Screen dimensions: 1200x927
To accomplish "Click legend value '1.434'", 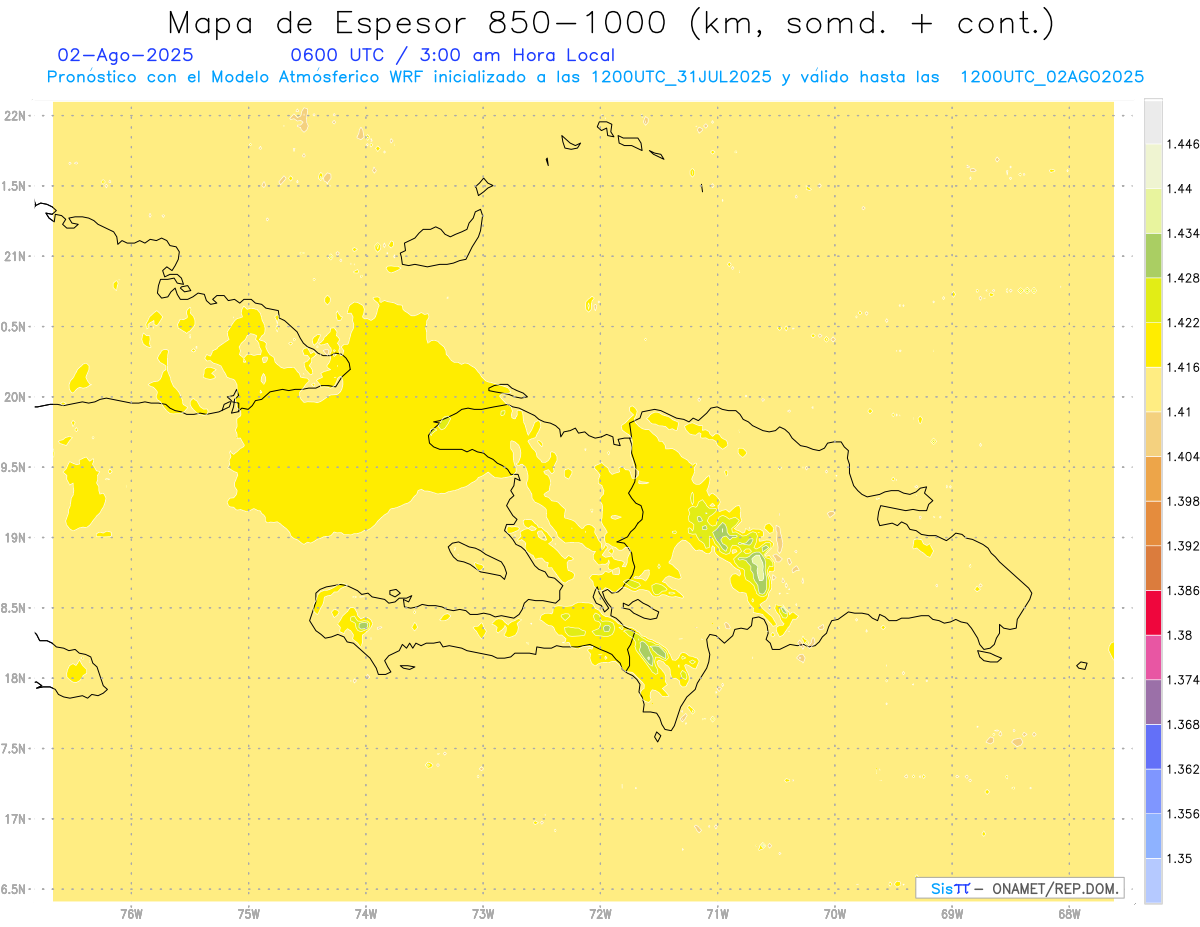I will [1182, 233].
